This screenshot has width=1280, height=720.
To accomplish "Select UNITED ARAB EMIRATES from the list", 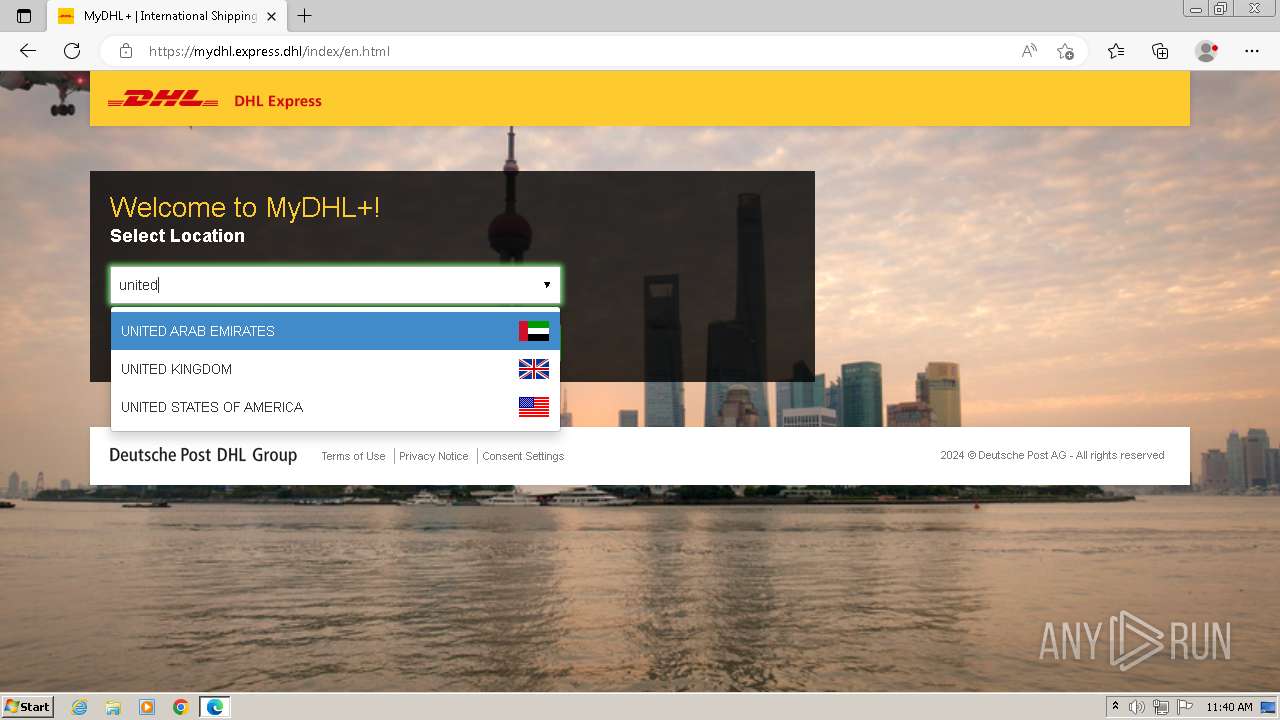I will (335, 331).
